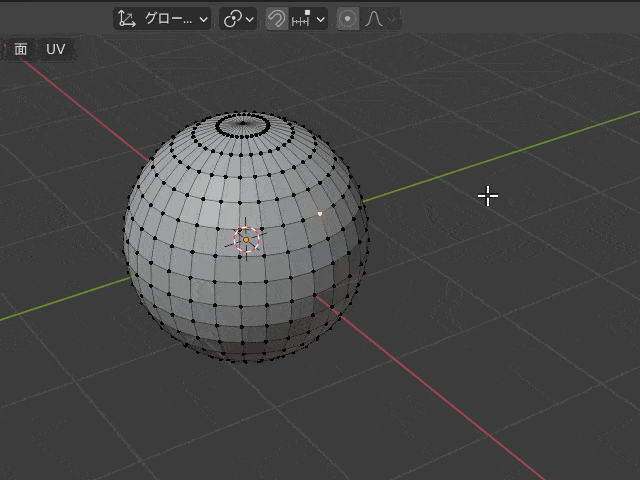Viewport: 640px width, 480px height.
Task: Click the 3D cursor at sphere center
Action: (246, 240)
